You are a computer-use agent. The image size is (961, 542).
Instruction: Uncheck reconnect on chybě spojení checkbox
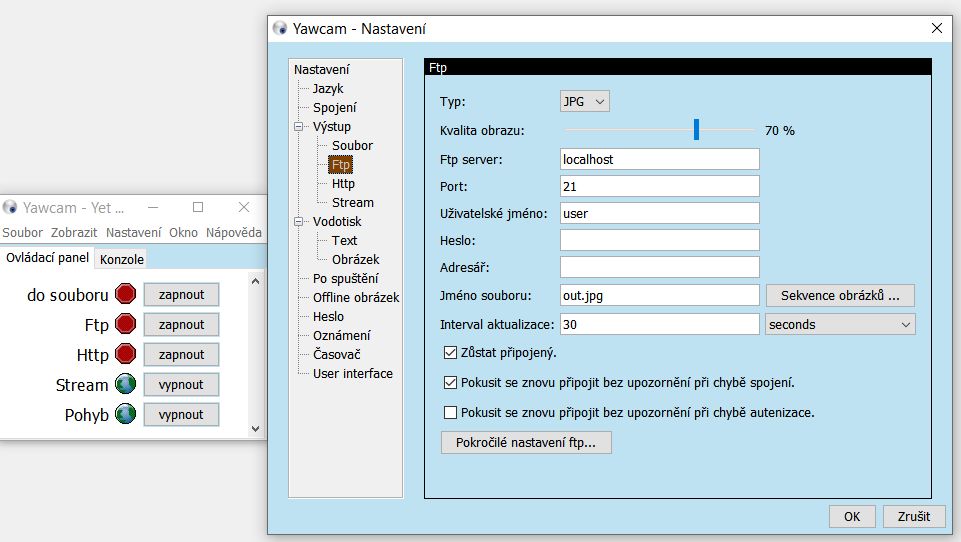450,382
